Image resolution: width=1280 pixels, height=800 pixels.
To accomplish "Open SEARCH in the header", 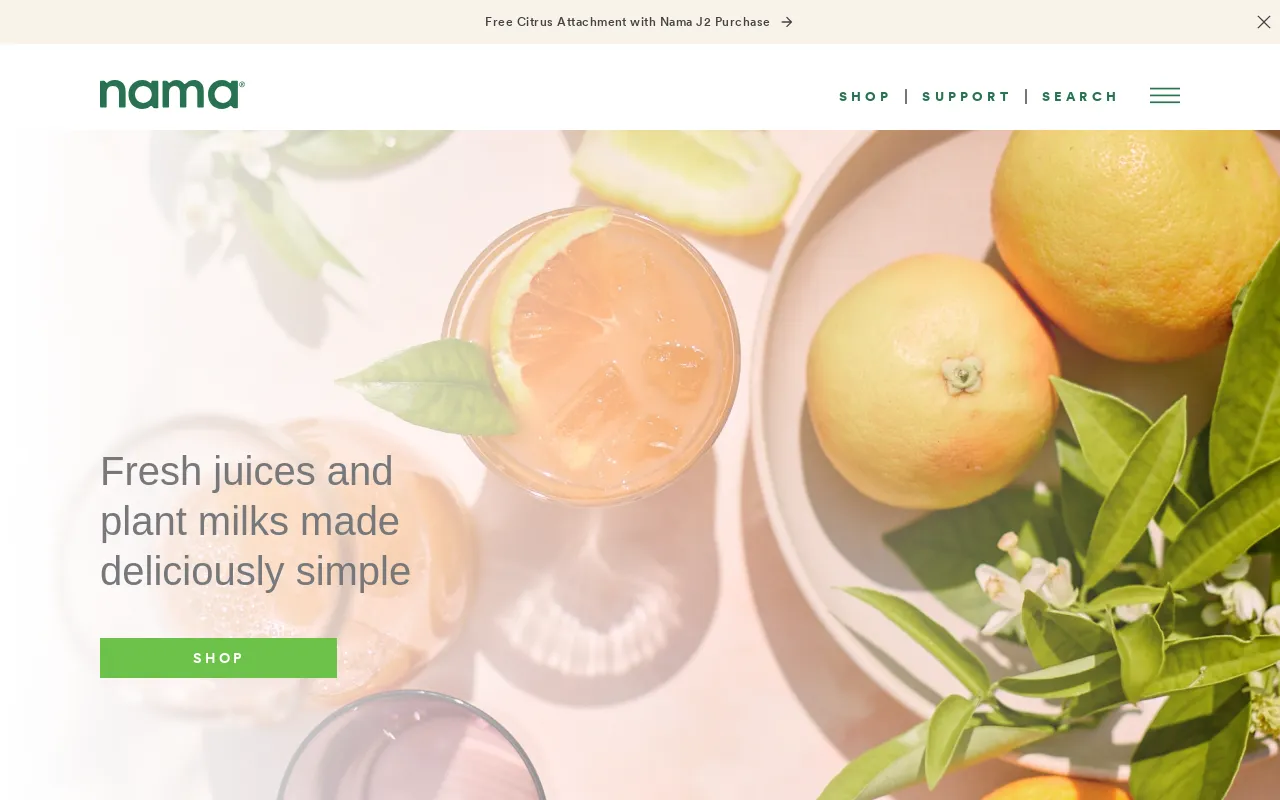I will tap(1080, 97).
